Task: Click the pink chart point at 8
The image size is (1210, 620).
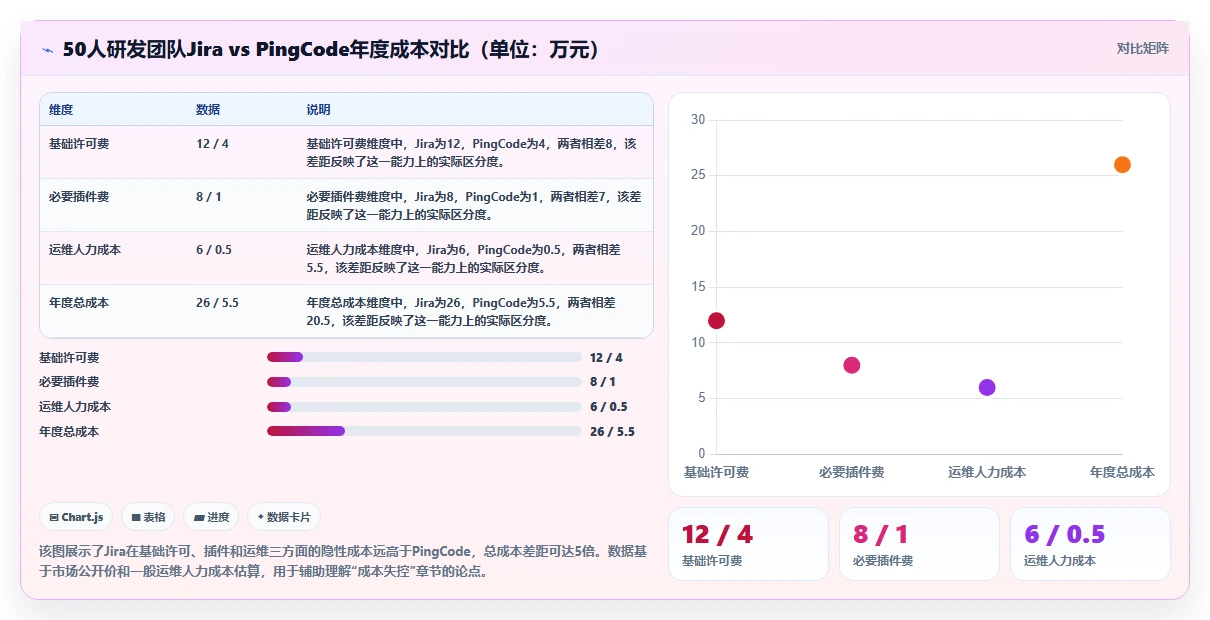Action: pos(851,365)
